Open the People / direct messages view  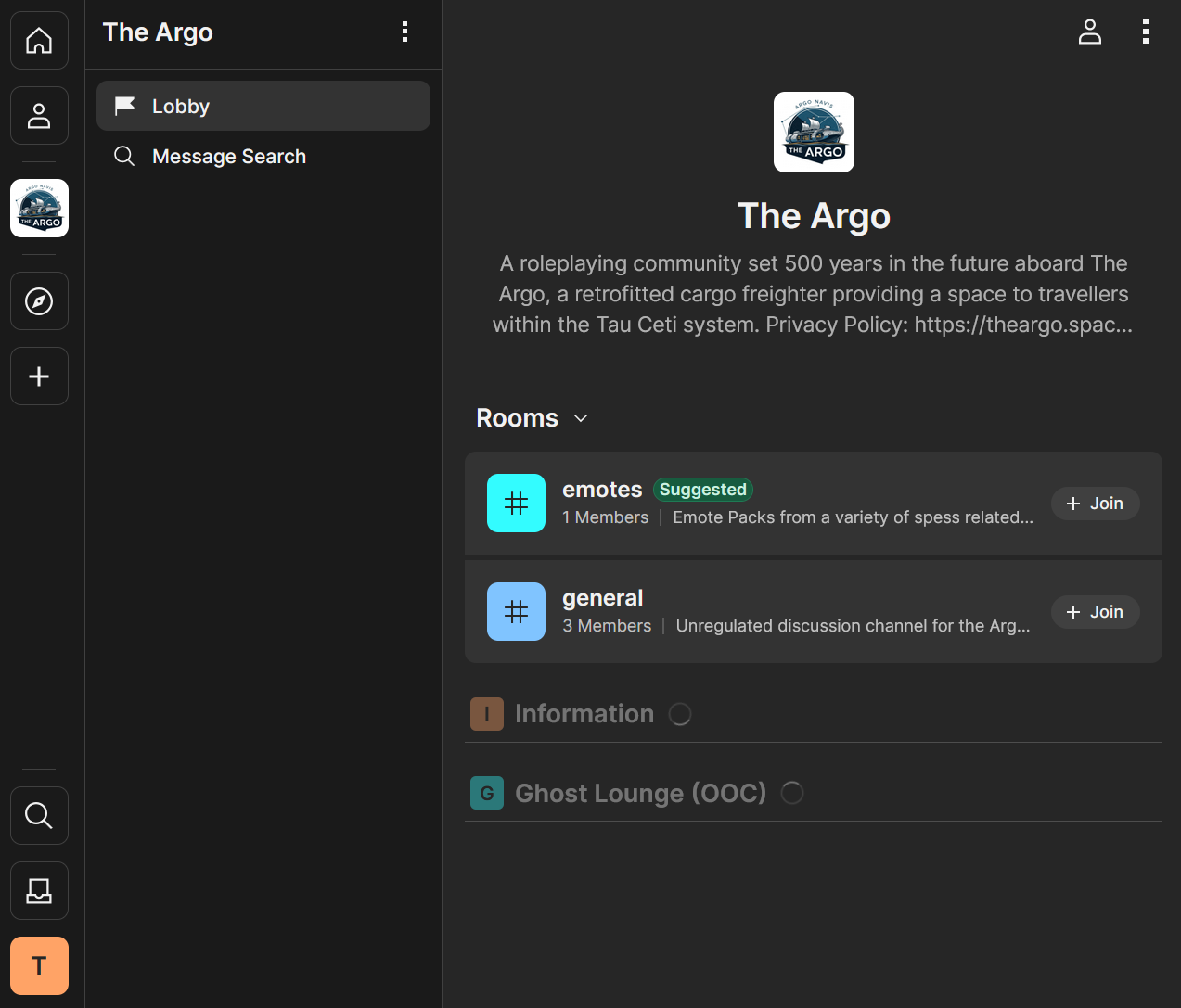[x=38, y=115]
